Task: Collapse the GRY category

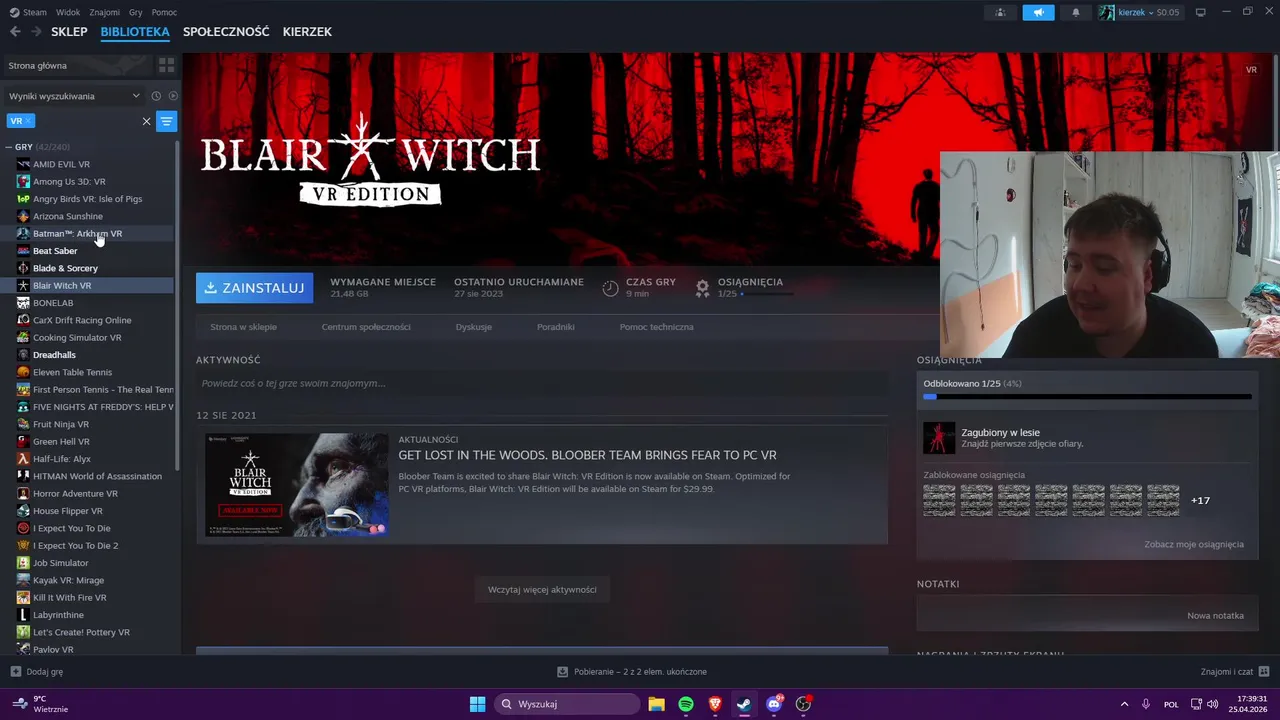Action: (x=9, y=147)
